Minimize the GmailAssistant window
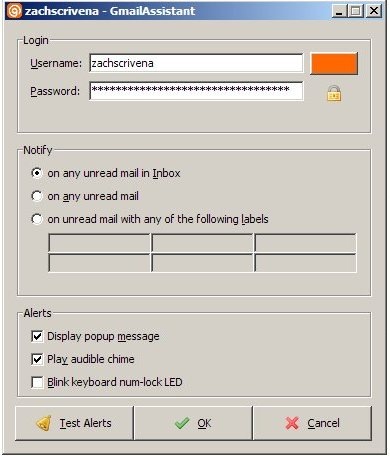The image size is (390, 456). pos(339,11)
